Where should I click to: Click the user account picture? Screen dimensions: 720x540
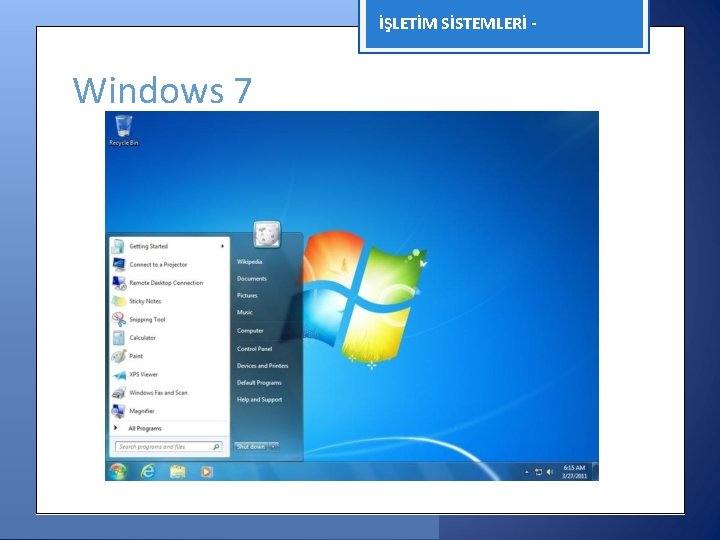coord(267,235)
